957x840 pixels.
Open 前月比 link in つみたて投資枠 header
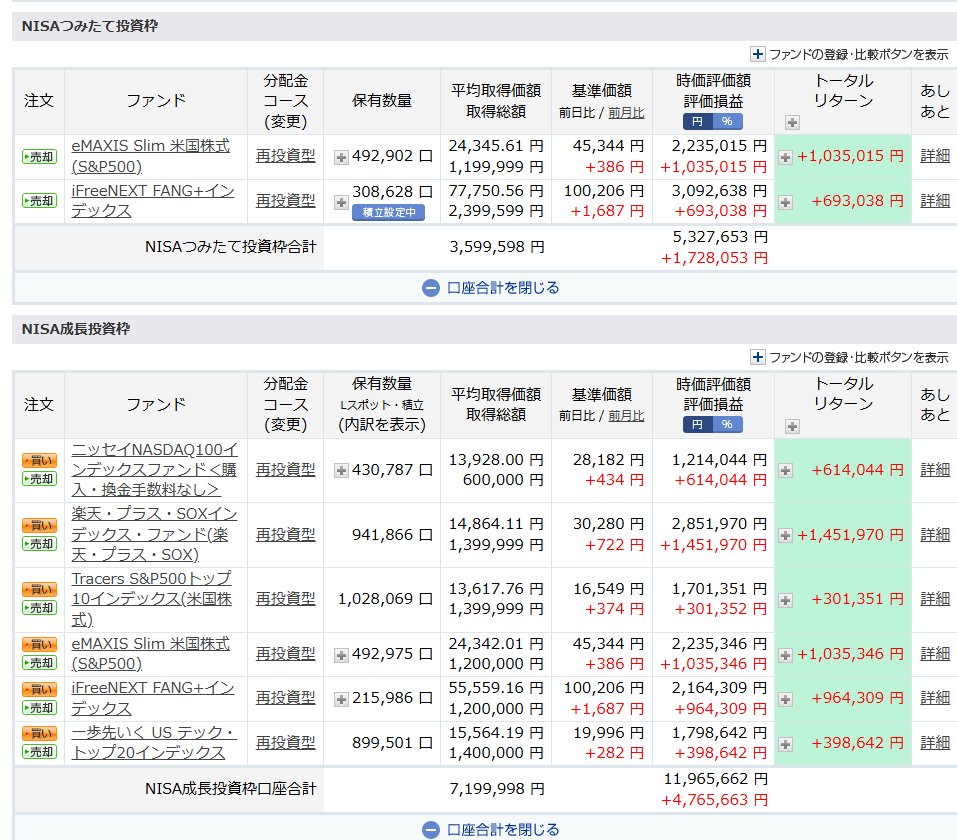[626, 113]
